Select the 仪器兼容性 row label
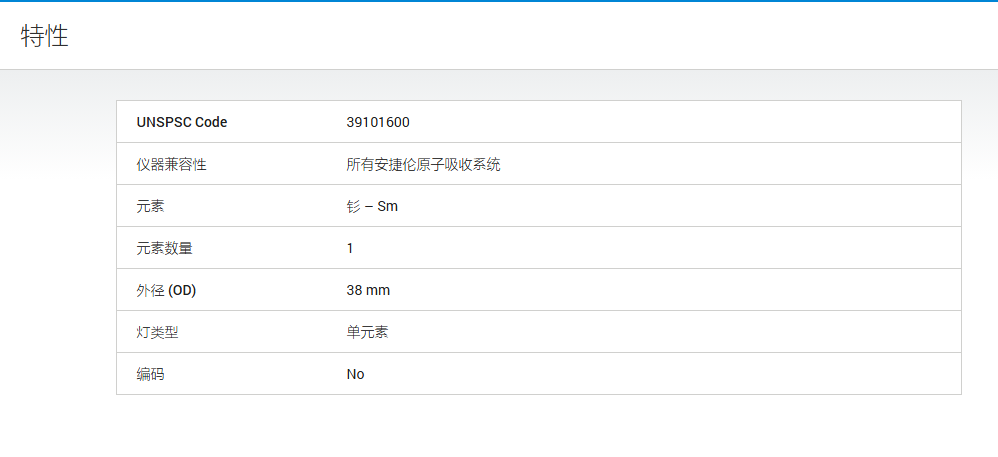Viewport: 998px width, 457px height. [171, 165]
